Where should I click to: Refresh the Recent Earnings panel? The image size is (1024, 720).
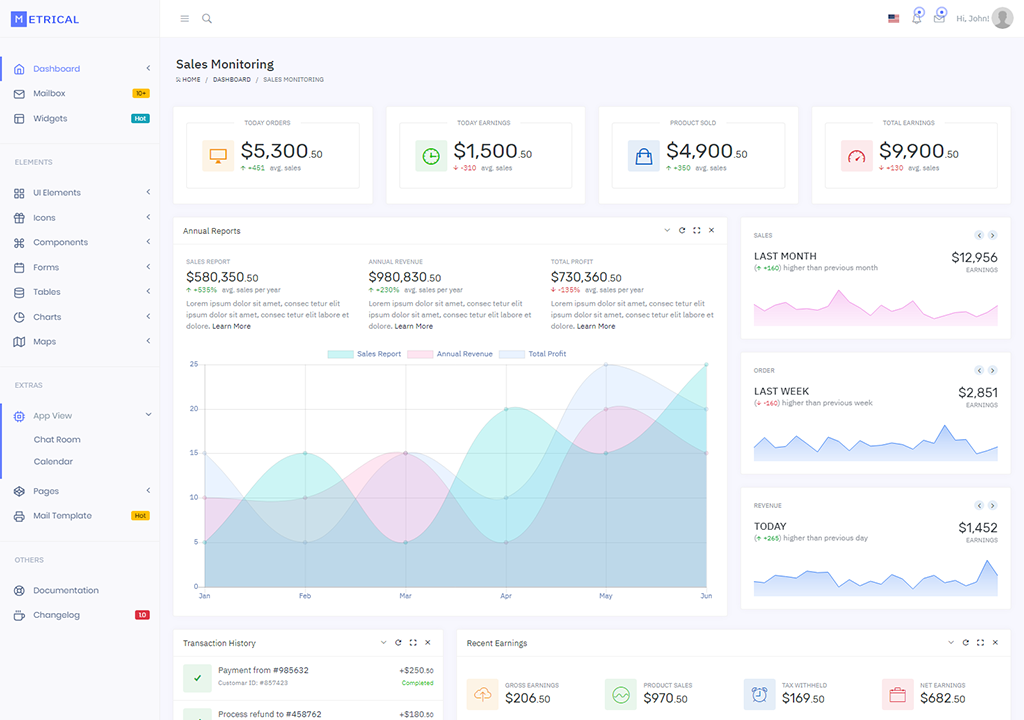966,643
